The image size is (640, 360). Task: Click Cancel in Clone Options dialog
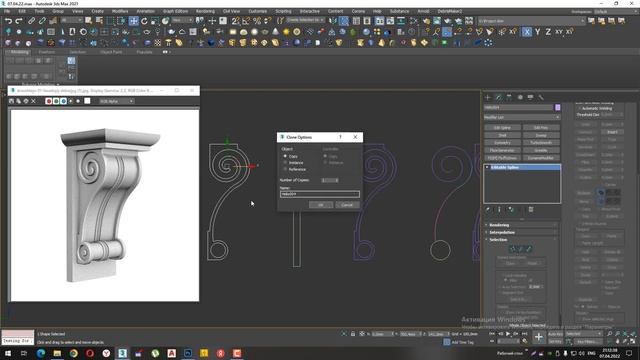pyautogui.click(x=347, y=205)
